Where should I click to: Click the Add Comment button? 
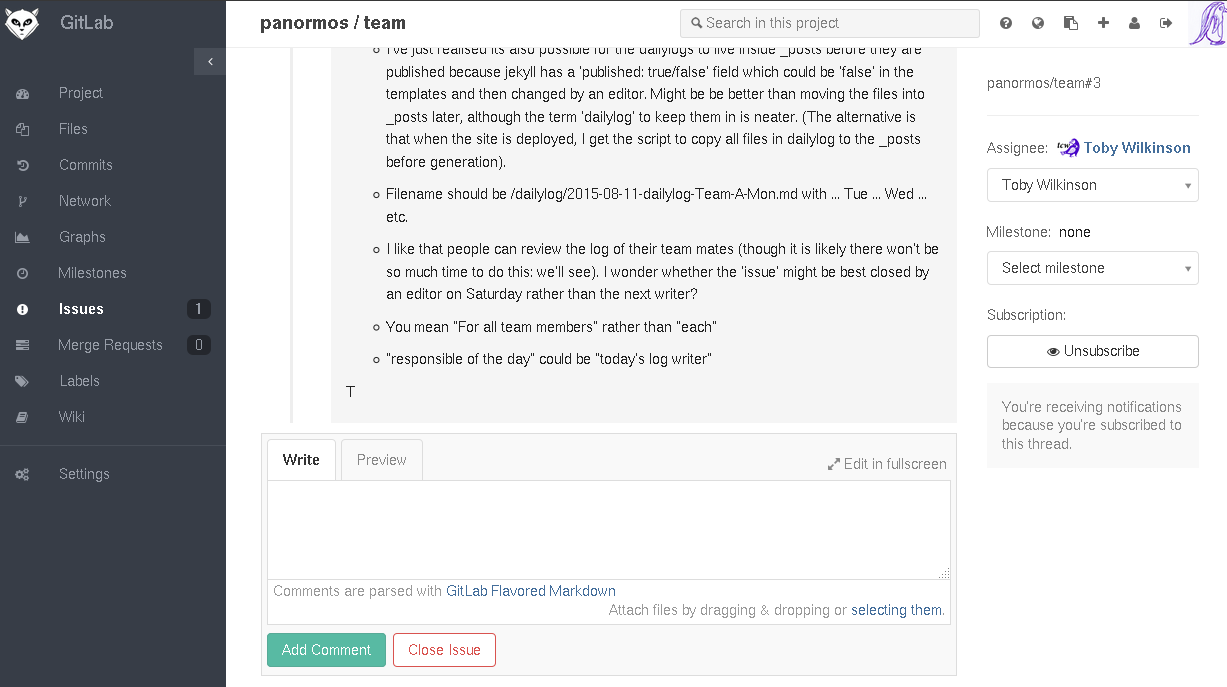[x=326, y=650]
